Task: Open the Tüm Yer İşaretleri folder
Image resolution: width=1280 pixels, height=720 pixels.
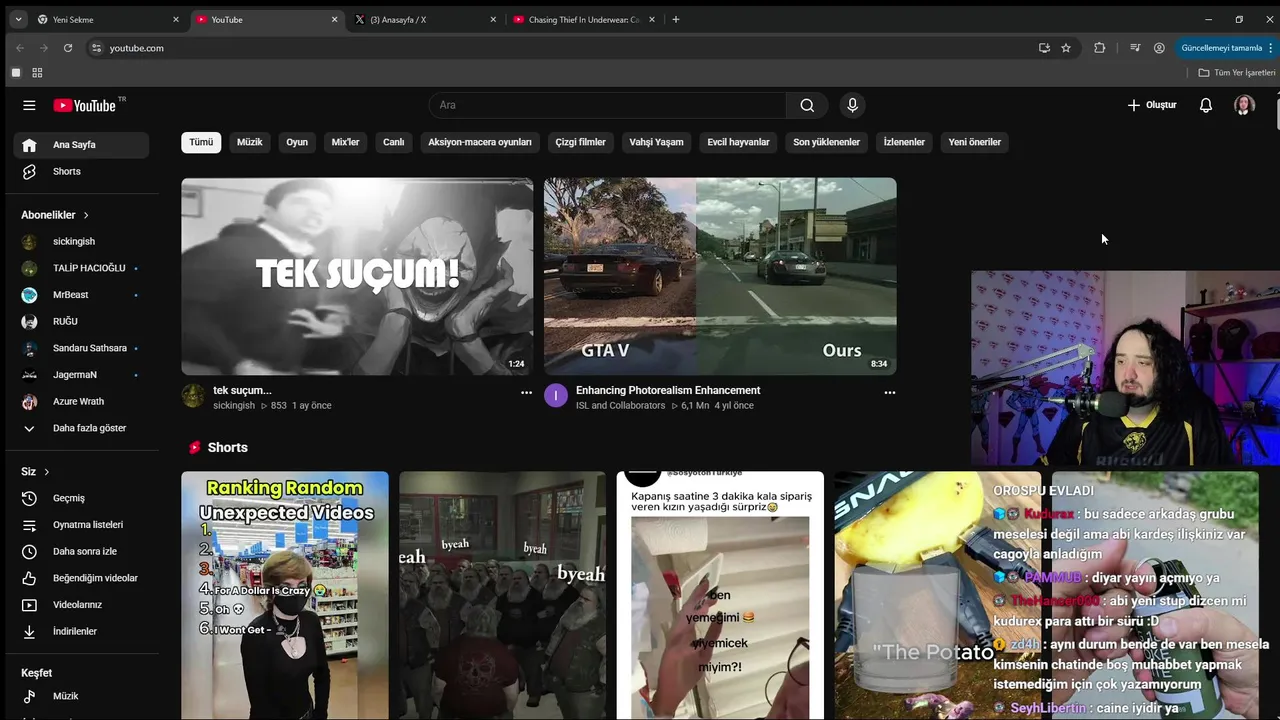Action: [x=1237, y=73]
